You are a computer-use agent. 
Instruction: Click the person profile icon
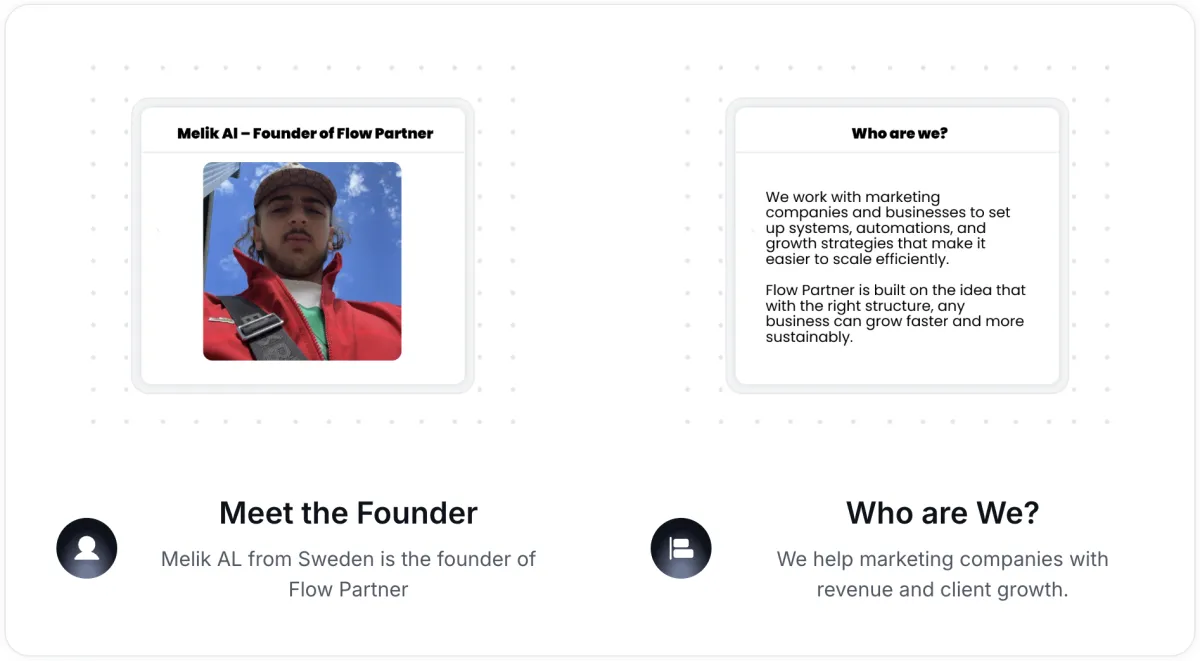click(x=87, y=548)
